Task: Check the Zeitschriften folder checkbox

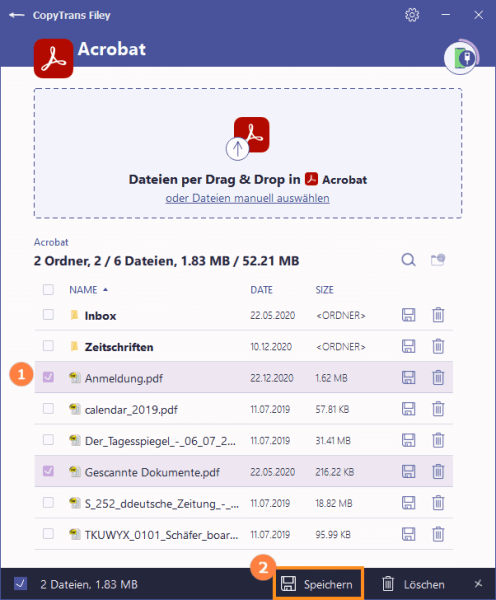Action: tap(48, 346)
